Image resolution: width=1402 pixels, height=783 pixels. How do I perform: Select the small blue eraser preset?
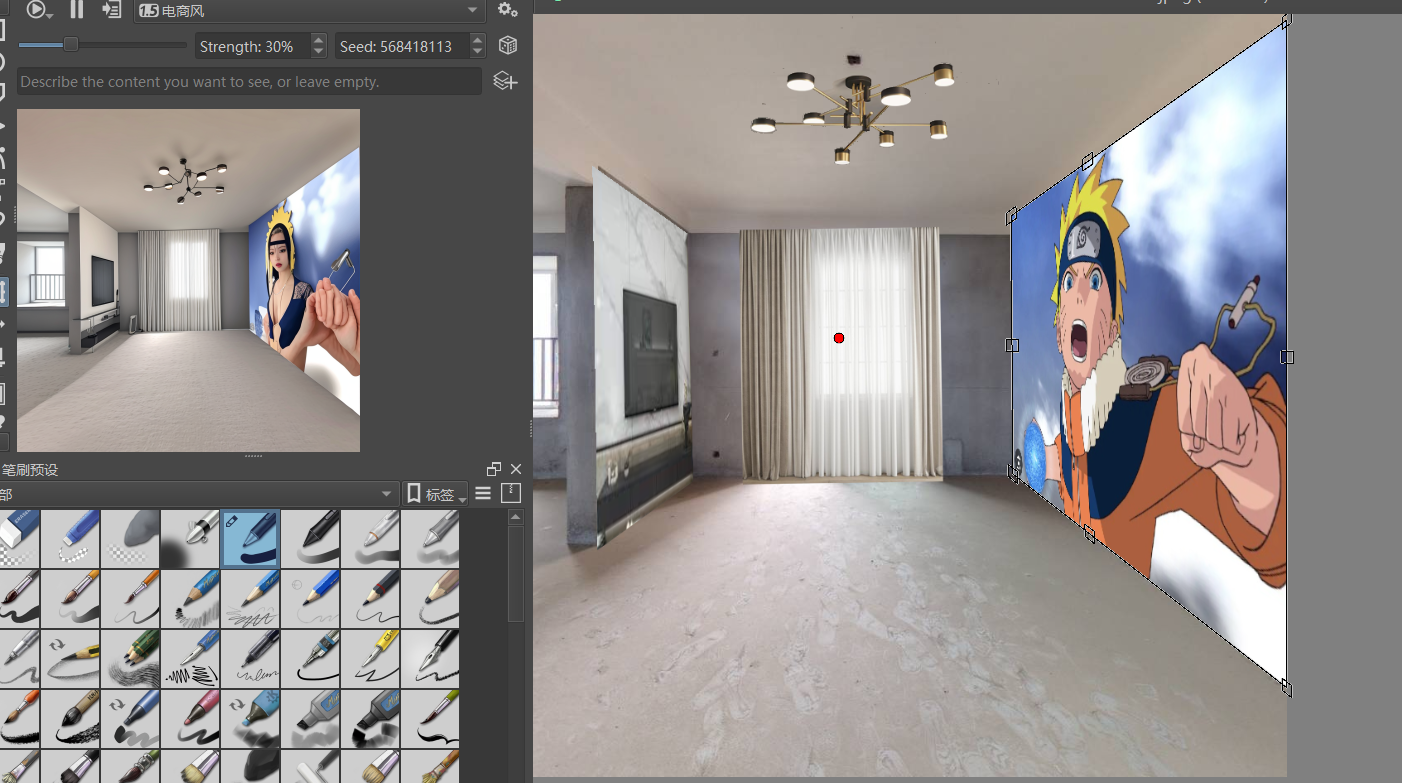(70, 539)
